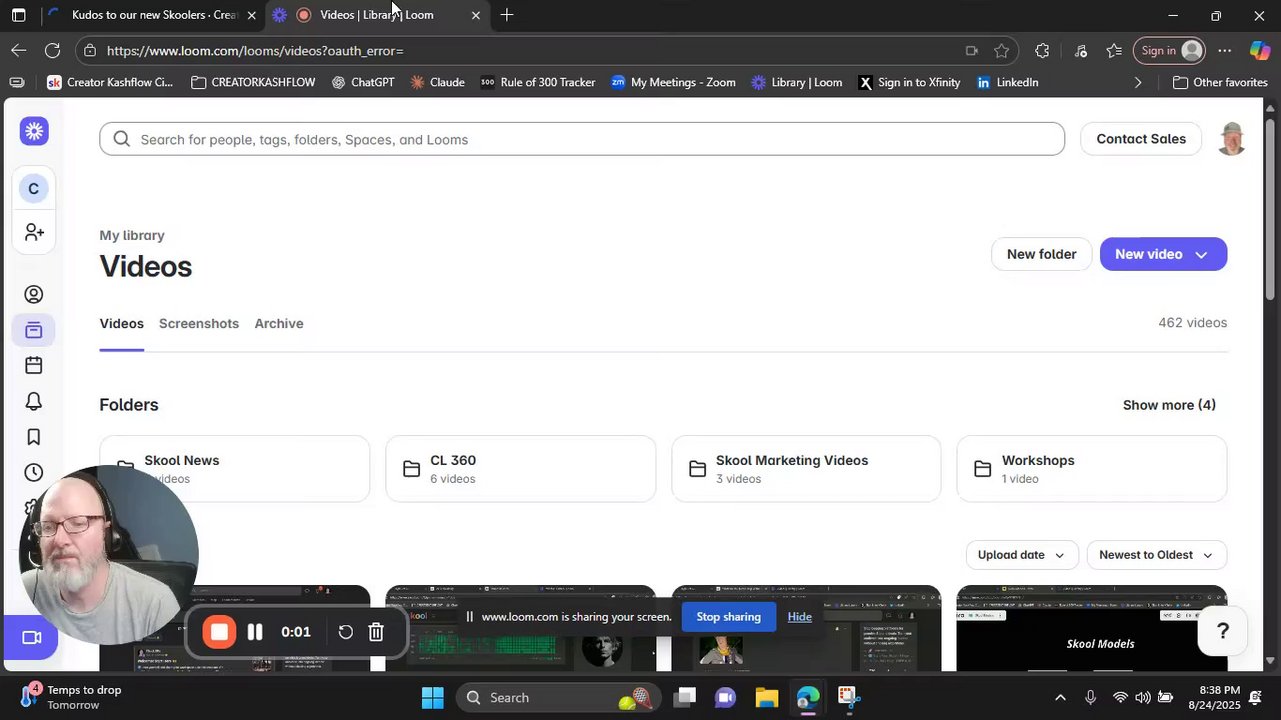Click Stop sharing button

[x=728, y=617]
